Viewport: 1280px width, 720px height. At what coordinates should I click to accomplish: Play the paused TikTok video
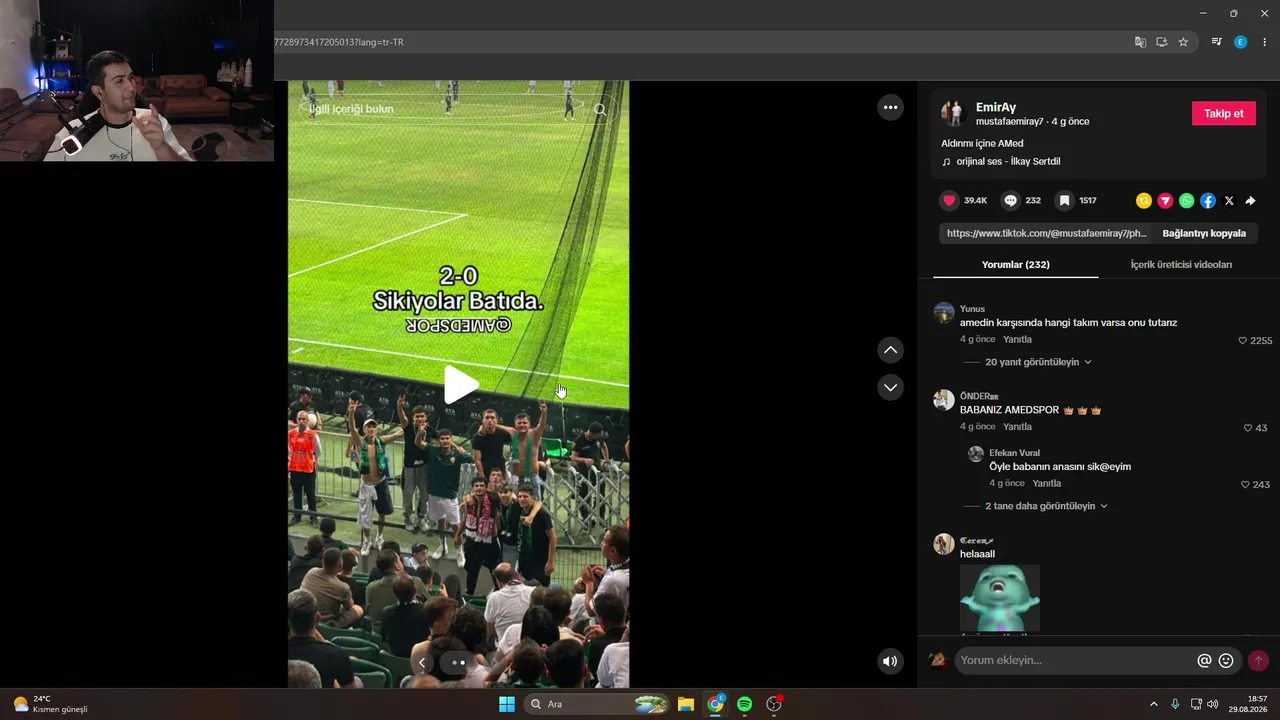pos(460,385)
